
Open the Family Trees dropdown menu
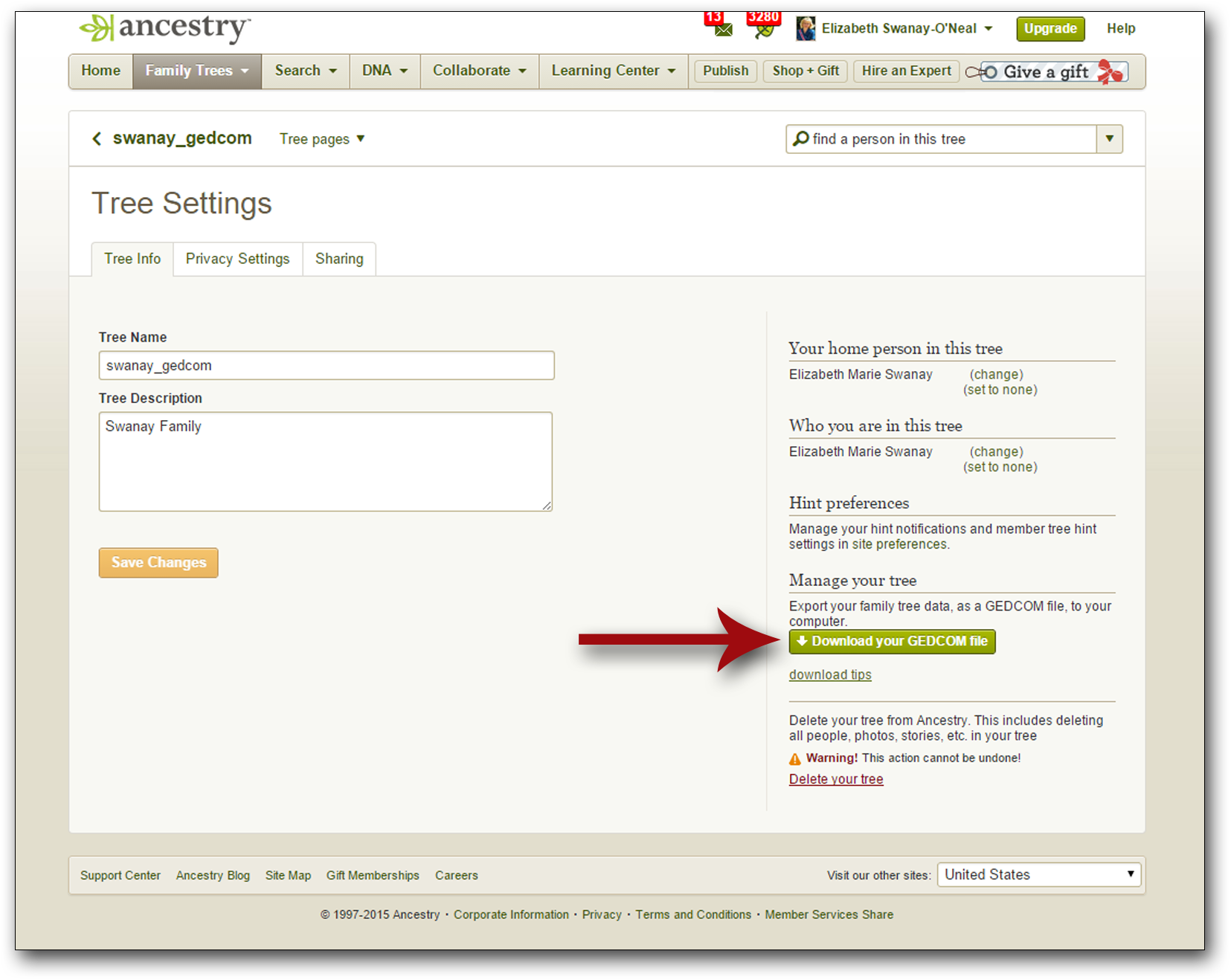[x=197, y=71]
